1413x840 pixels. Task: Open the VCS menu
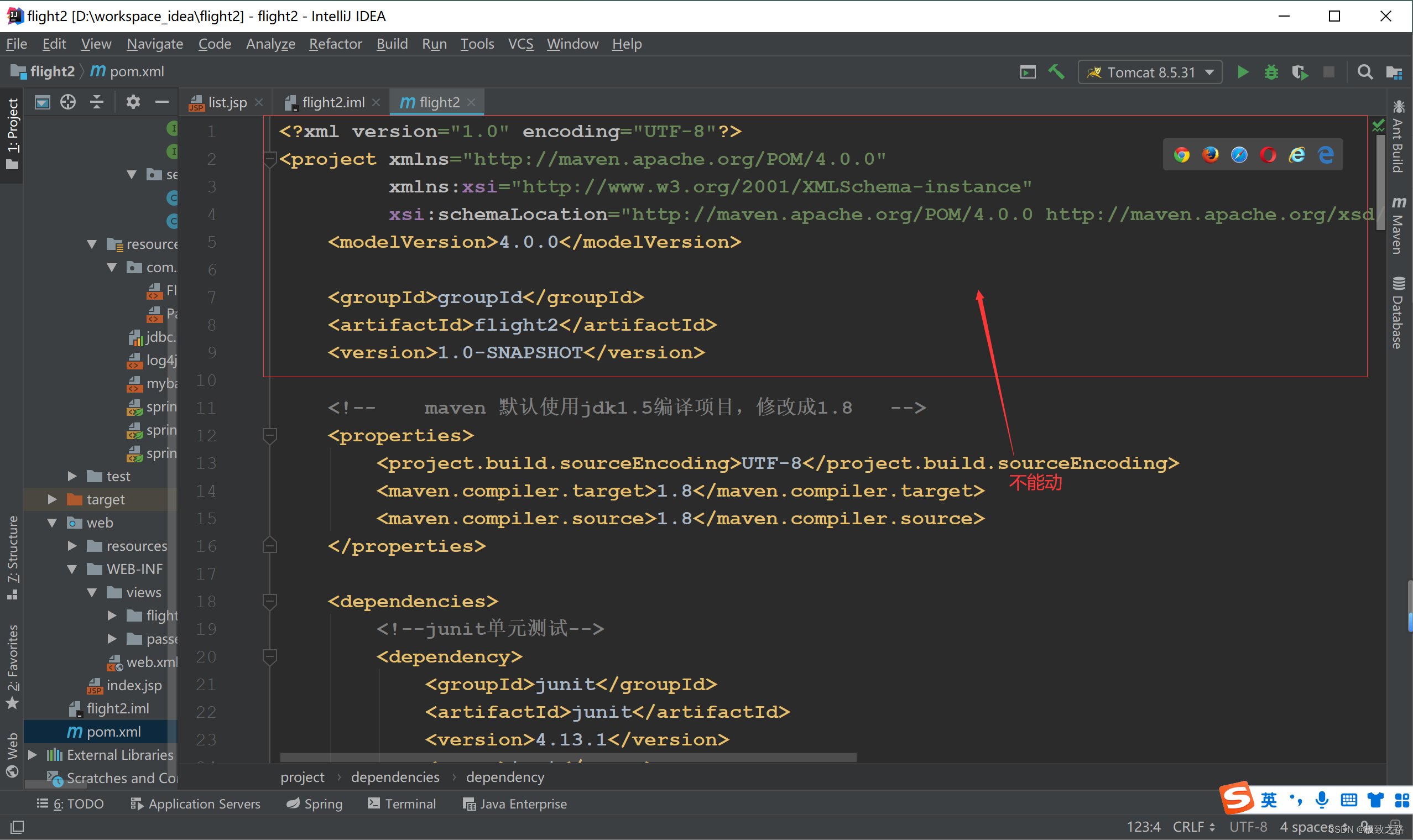pyautogui.click(x=520, y=44)
